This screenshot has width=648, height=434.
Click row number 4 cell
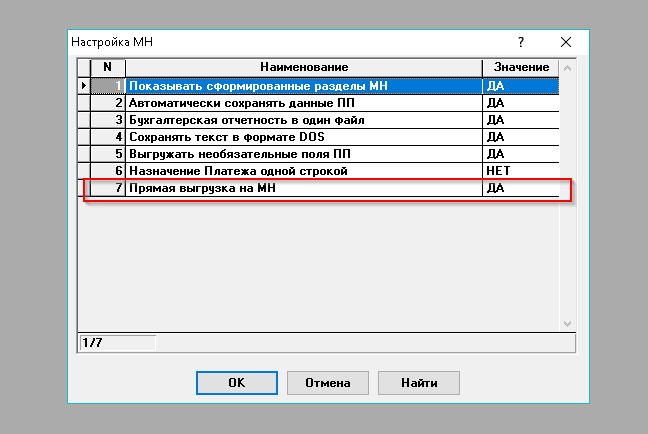pyautogui.click(x=107, y=137)
